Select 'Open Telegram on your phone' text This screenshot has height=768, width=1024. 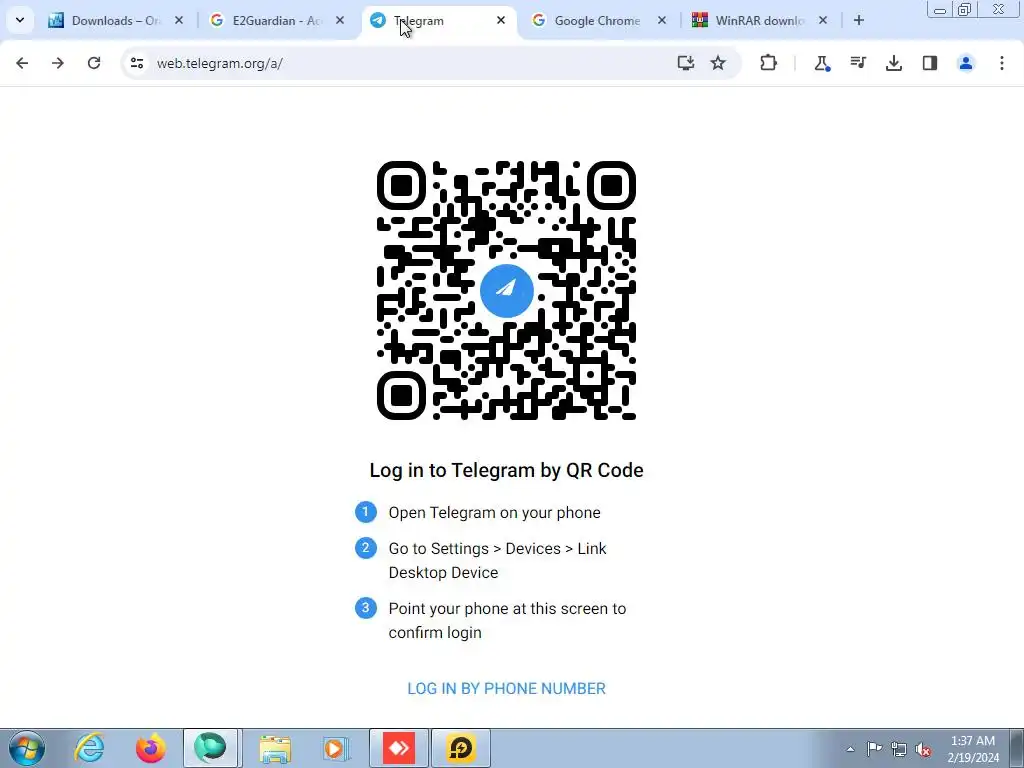point(494,513)
